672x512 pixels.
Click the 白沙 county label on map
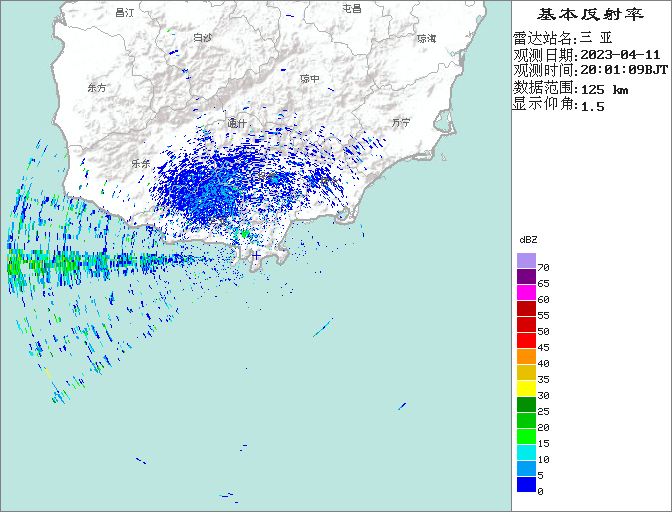tap(202, 38)
